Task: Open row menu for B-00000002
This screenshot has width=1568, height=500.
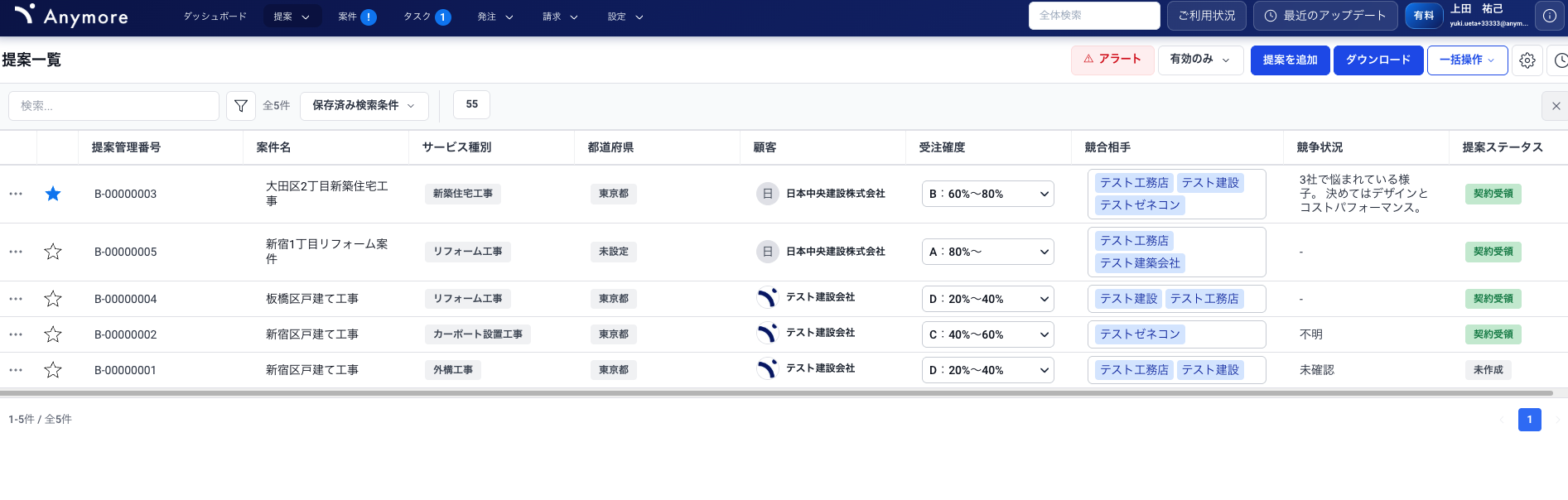Action: [16, 334]
